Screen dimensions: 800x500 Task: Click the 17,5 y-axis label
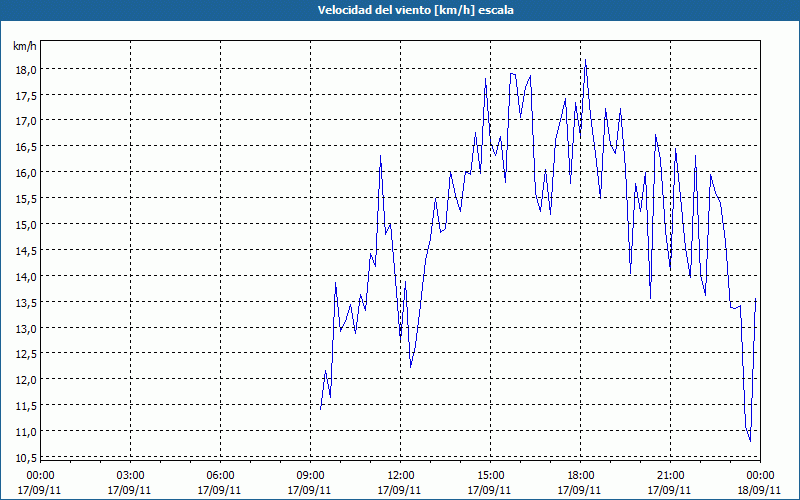(x=26, y=95)
